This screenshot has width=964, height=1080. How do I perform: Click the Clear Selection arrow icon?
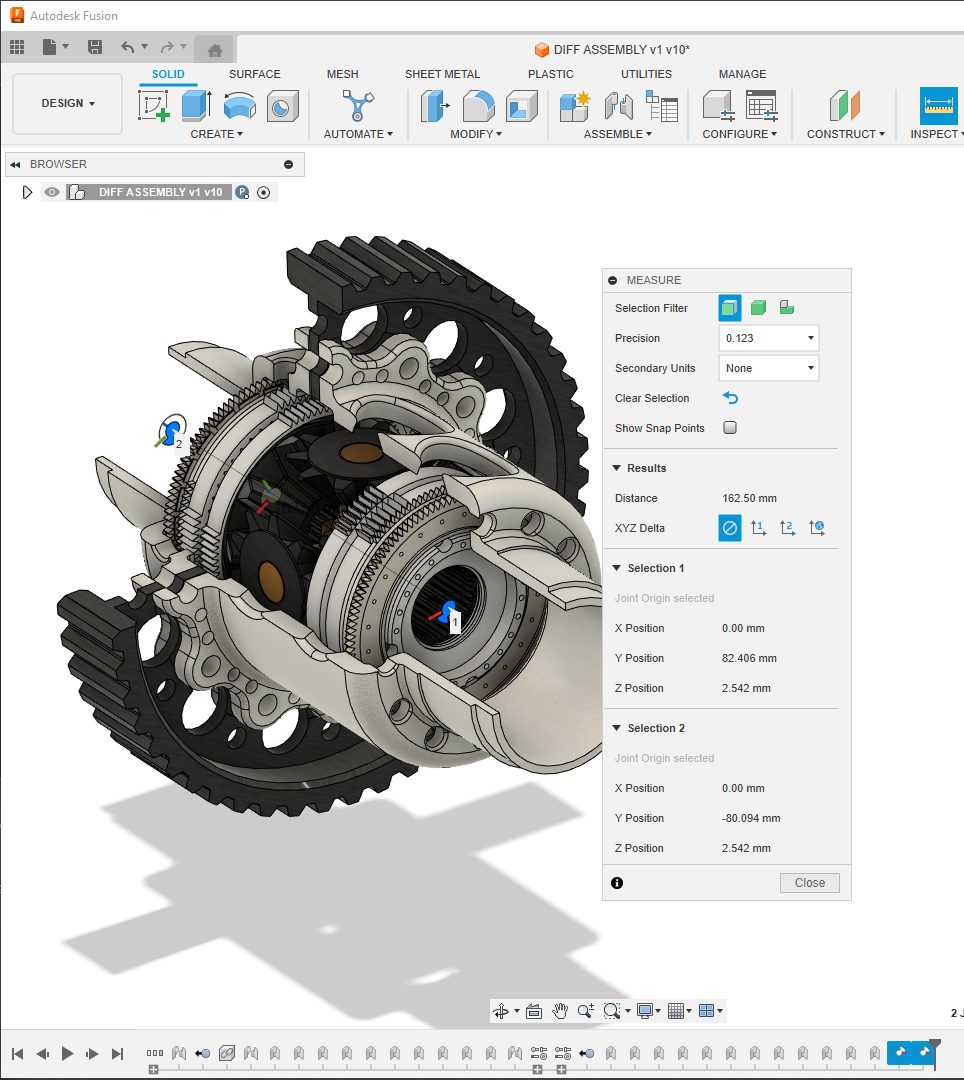tap(730, 398)
